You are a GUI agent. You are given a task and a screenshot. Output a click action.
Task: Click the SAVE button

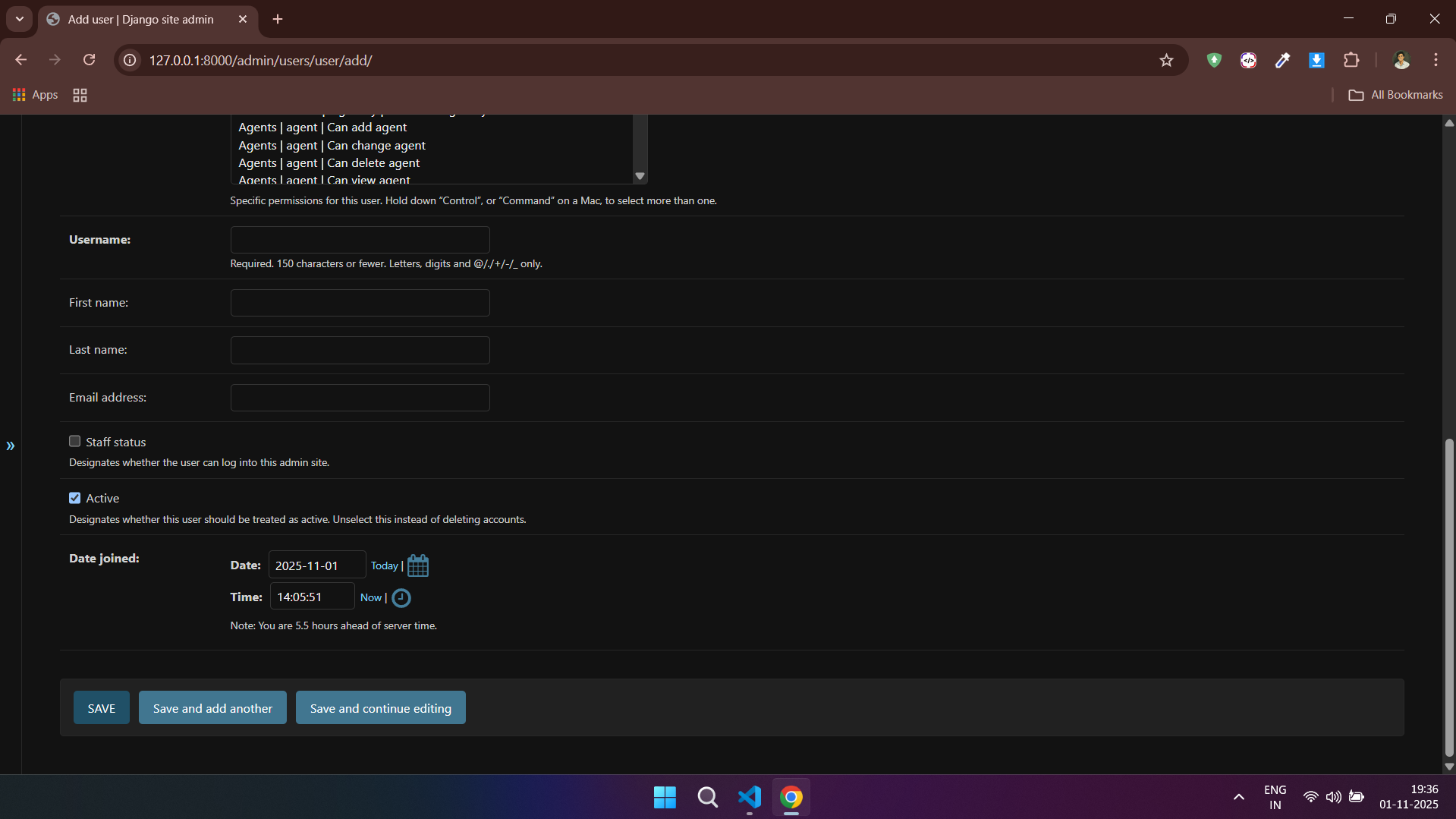click(x=102, y=707)
